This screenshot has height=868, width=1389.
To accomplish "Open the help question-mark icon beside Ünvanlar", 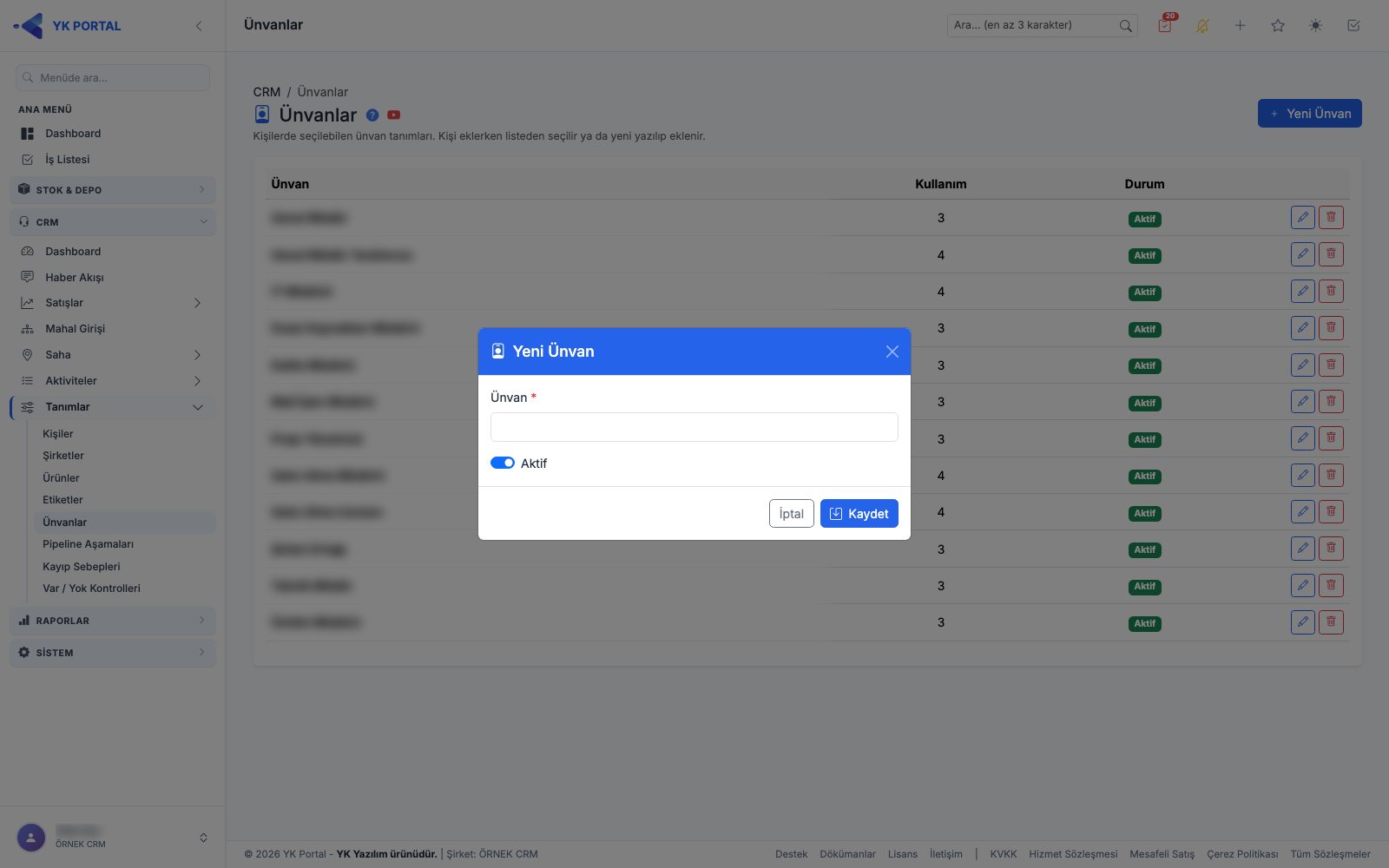I will tap(372, 115).
